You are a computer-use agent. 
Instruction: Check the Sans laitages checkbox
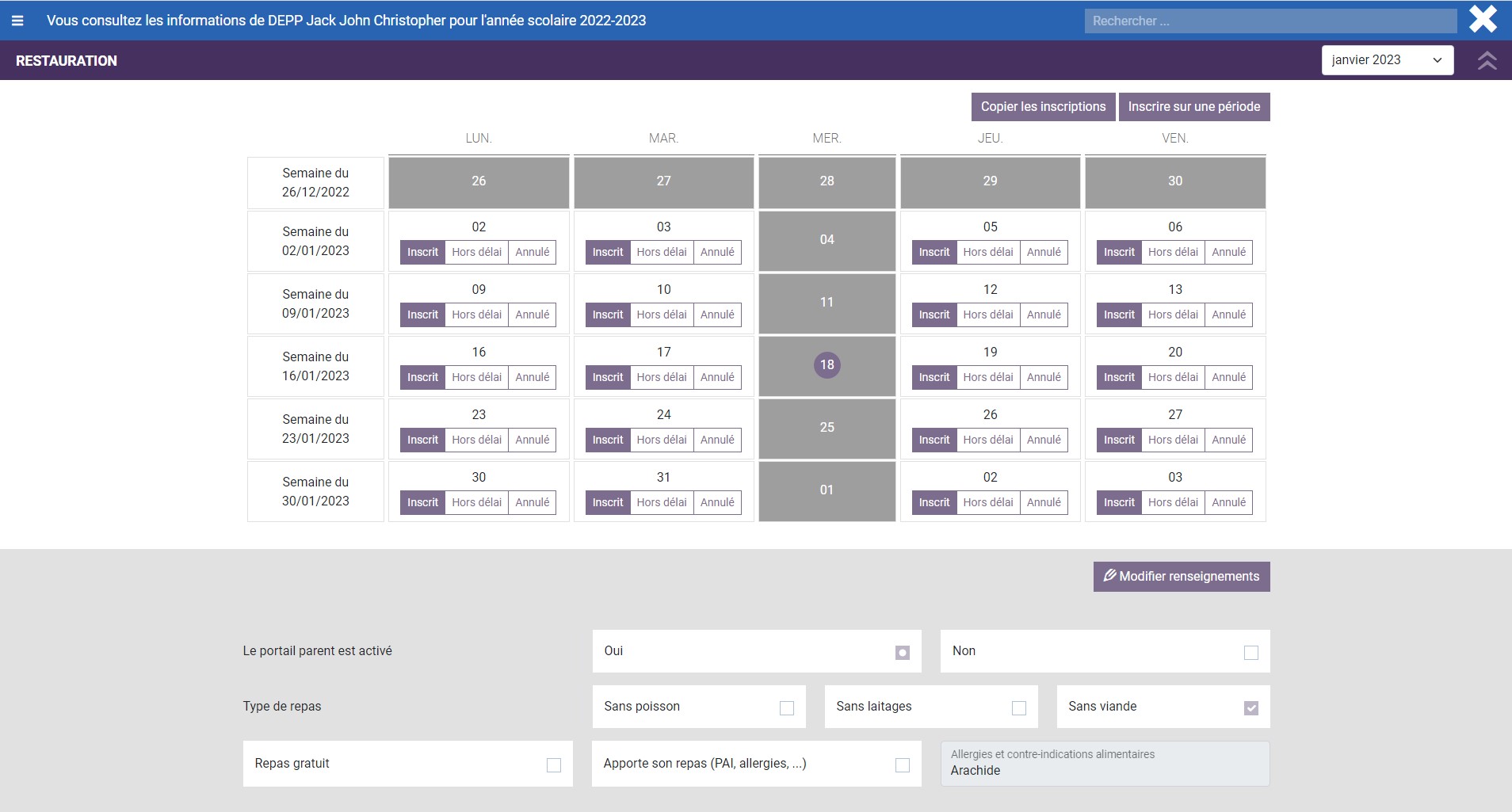[x=1018, y=708]
